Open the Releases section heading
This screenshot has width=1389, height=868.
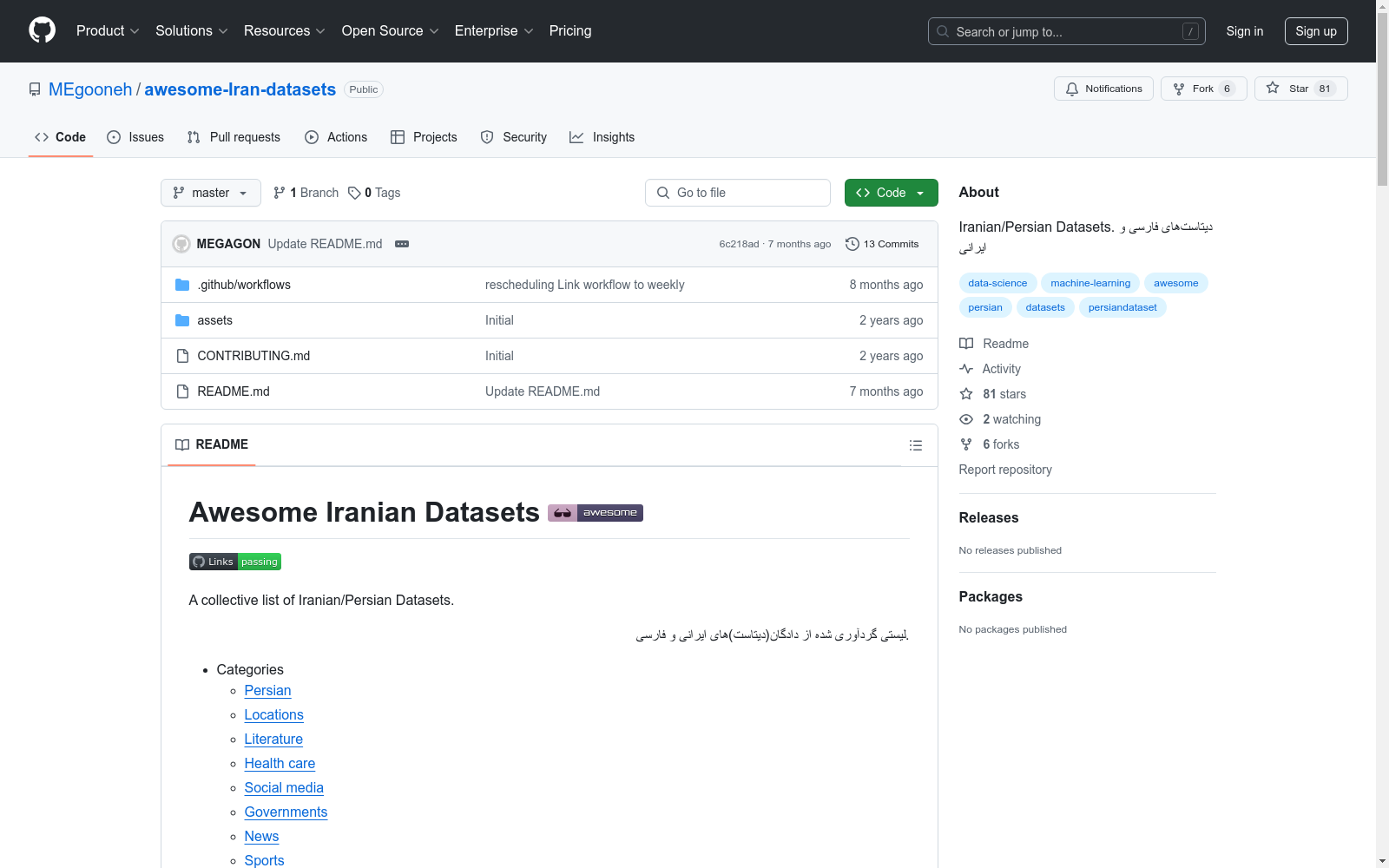point(989,517)
